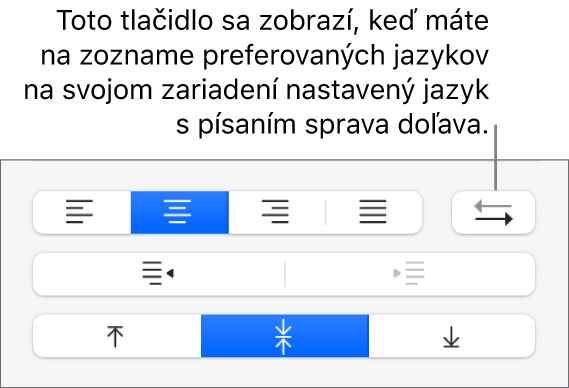This screenshot has height=388, width=569.
Task: Toggle right-to-left text direction button
Action: (x=494, y=212)
